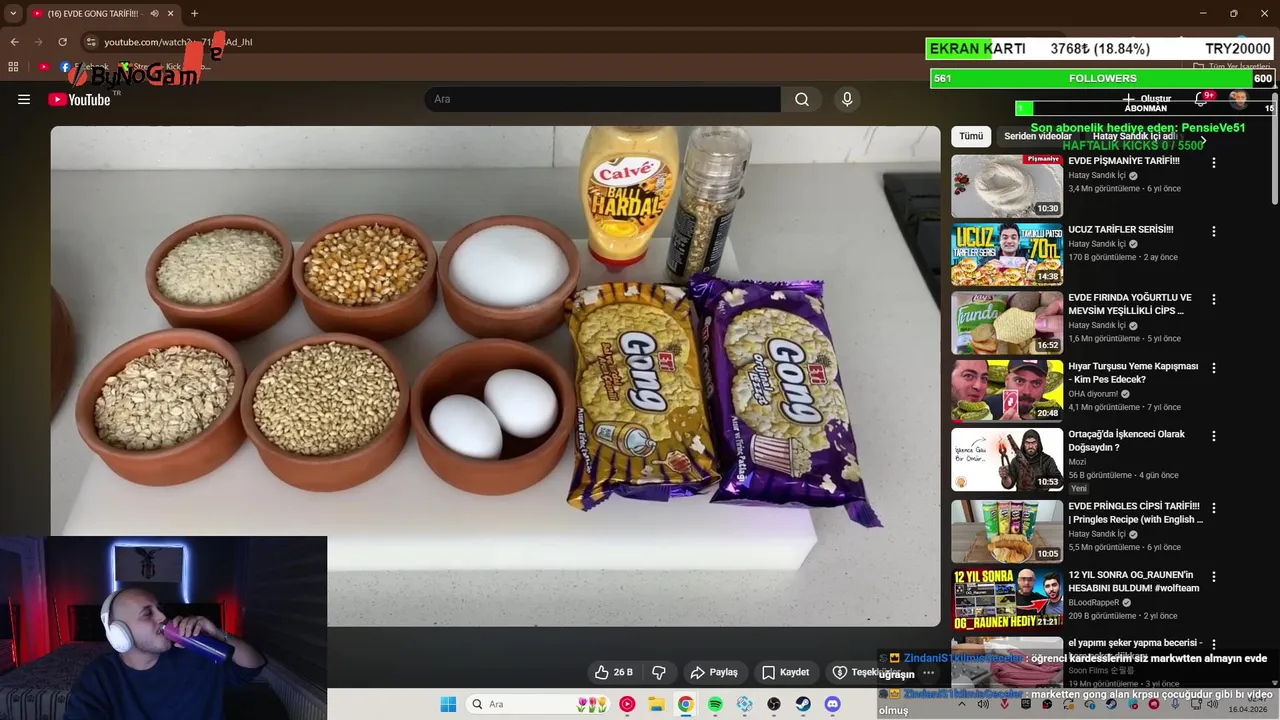Select the Tümü filter chip

(x=971, y=136)
